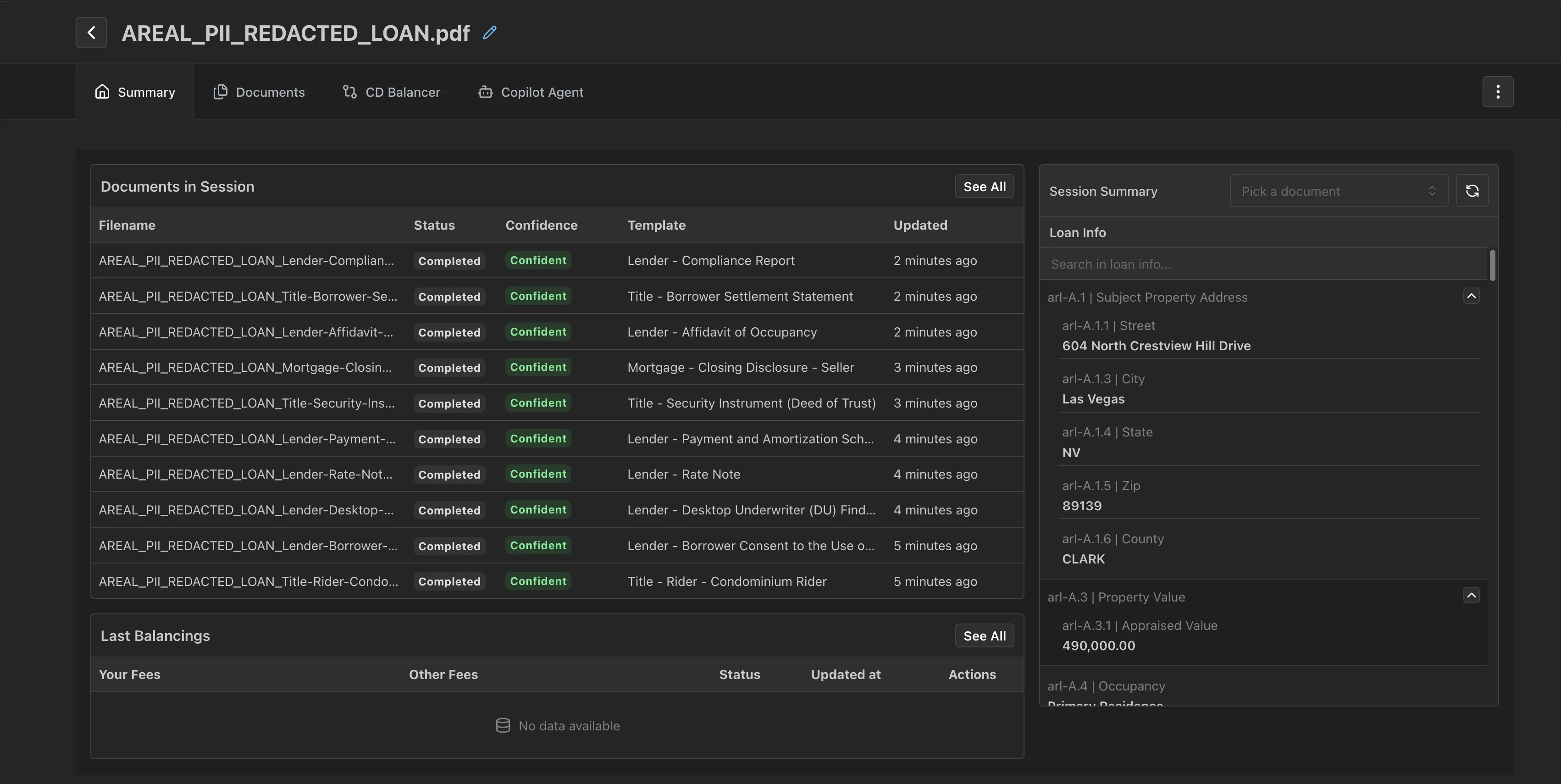Click the Lender - Rate Note template cell
Image resolution: width=1561 pixels, height=784 pixels.
pos(684,475)
